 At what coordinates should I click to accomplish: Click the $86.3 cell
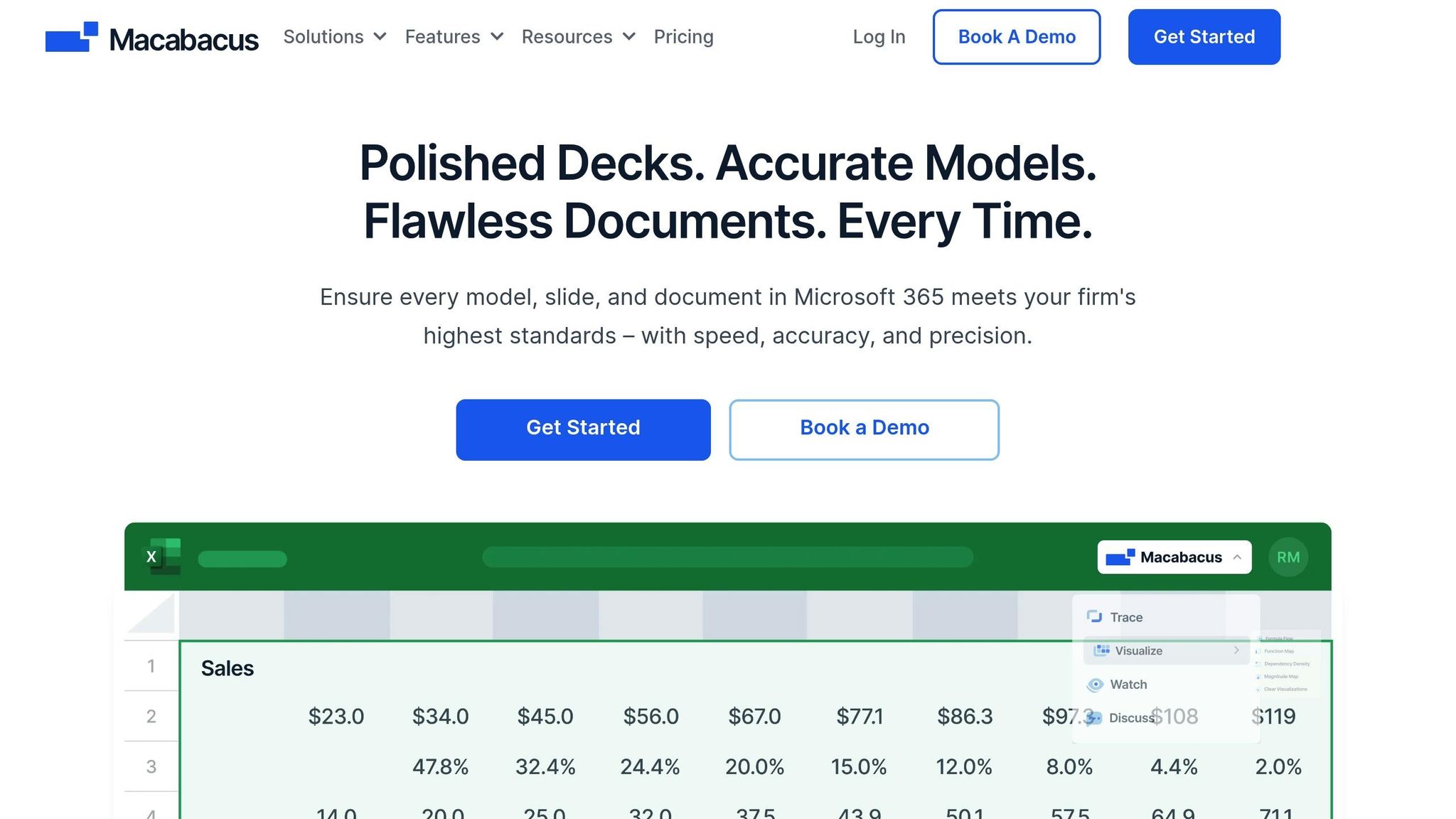tap(965, 717)
